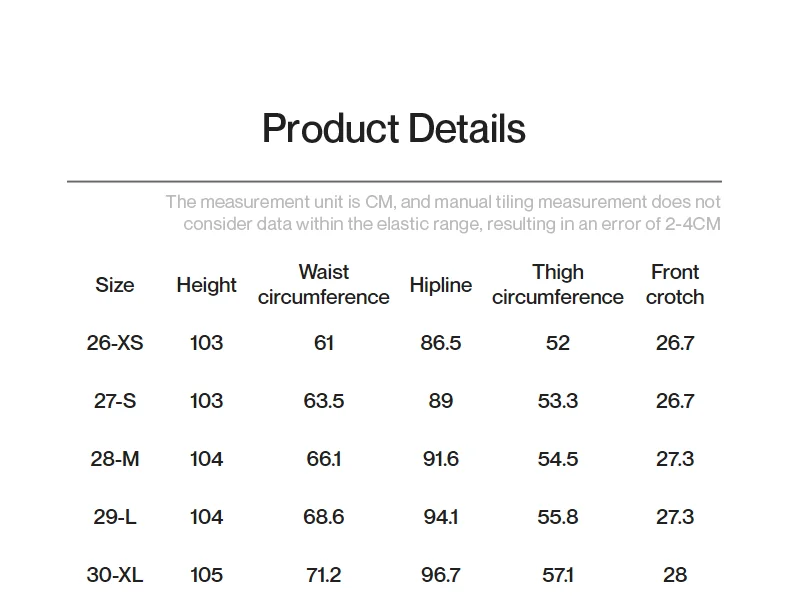
Task: Click the Product Details heading
Action: tap(393, 128)
